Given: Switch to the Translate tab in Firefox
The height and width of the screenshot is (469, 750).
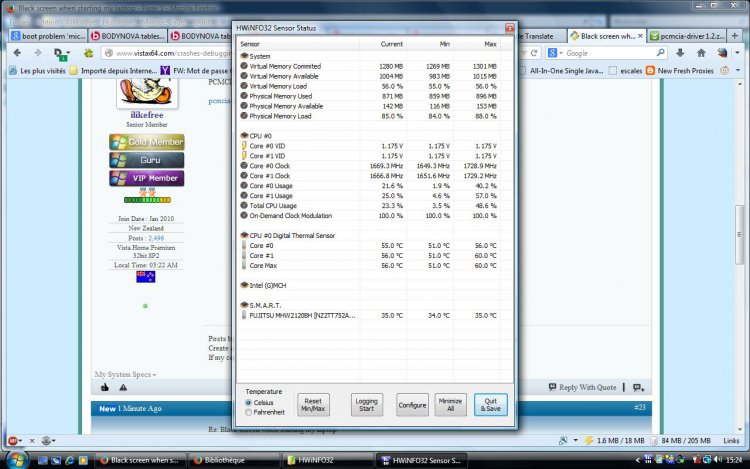Looking at the screenshot, I should (540, 36).
